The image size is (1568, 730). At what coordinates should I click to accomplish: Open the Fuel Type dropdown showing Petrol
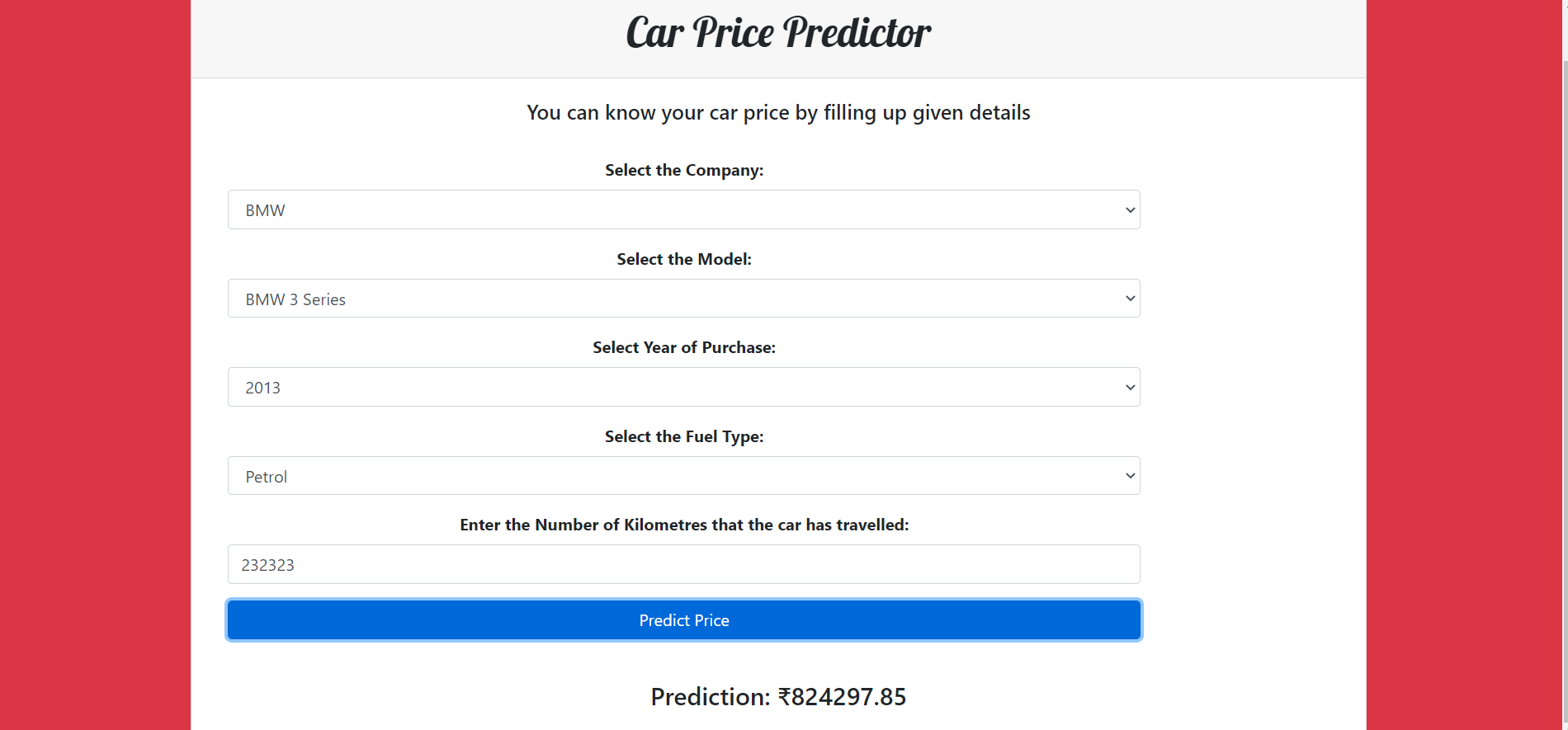pyautogui.click(x=683, y=475)
